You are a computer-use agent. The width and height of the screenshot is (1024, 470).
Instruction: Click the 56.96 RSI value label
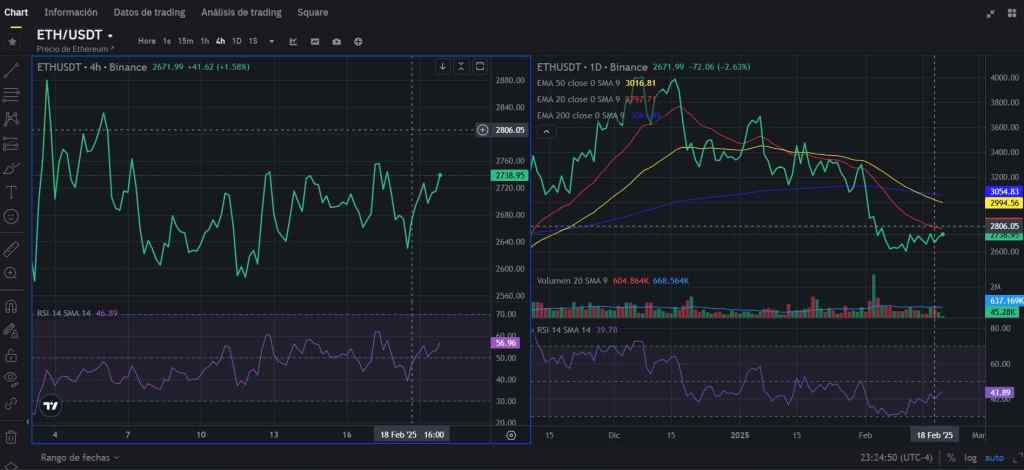(x=504, y=343)
